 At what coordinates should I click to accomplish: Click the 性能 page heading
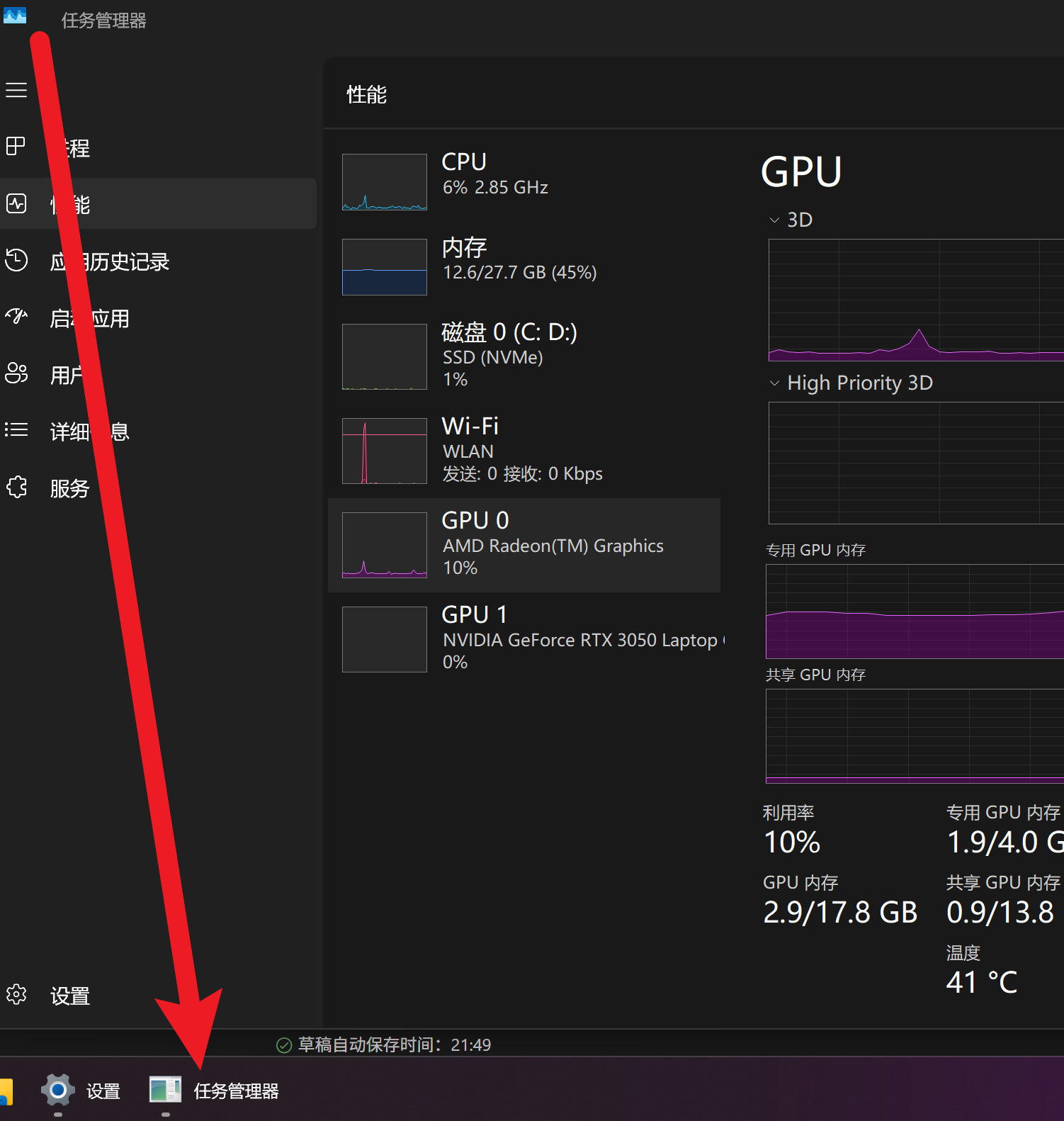coord(367,94)
